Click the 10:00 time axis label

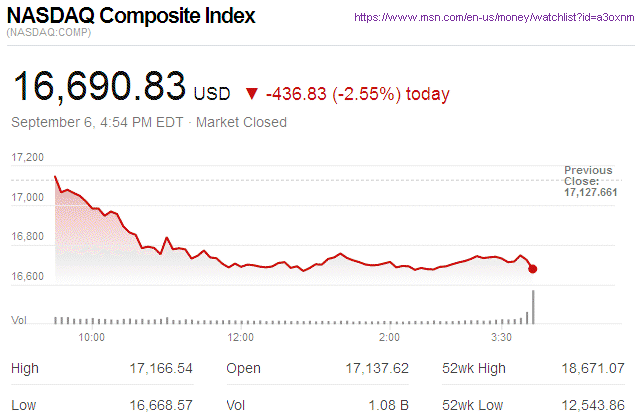tap(91, 337)
